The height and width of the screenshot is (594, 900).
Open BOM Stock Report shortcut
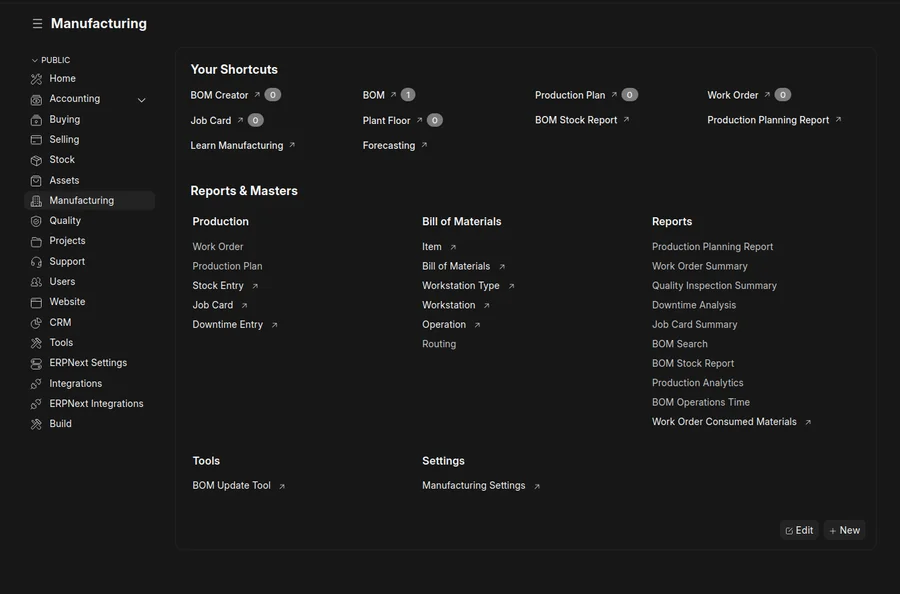(576, 120)
